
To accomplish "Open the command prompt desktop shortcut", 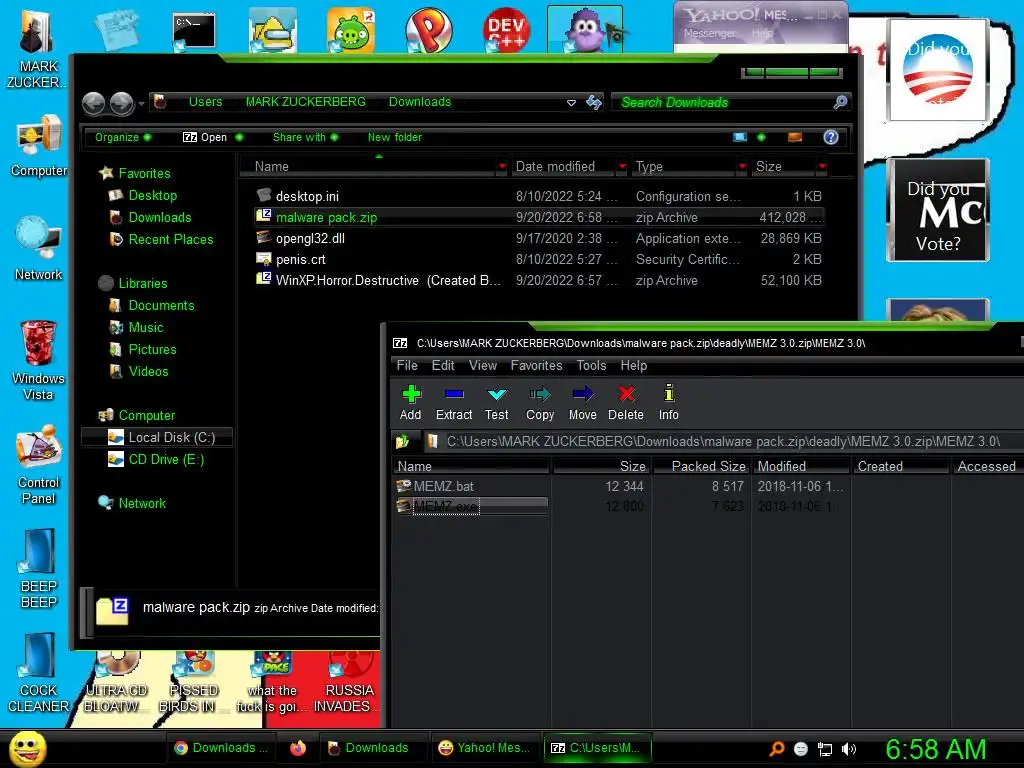I will pos(194,33).
